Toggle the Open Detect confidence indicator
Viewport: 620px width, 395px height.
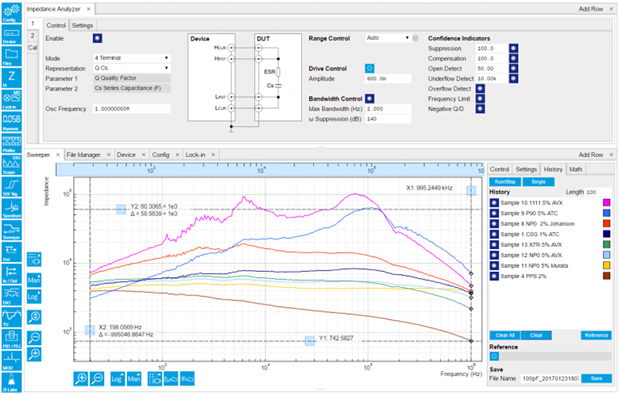click(x=513, y=68)
